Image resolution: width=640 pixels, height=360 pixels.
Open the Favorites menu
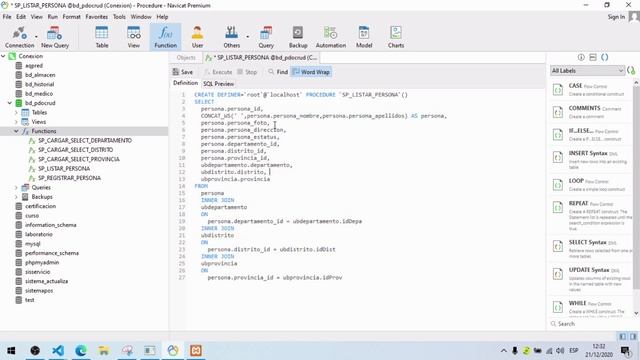pyautogui.click(x=97, y=17)
